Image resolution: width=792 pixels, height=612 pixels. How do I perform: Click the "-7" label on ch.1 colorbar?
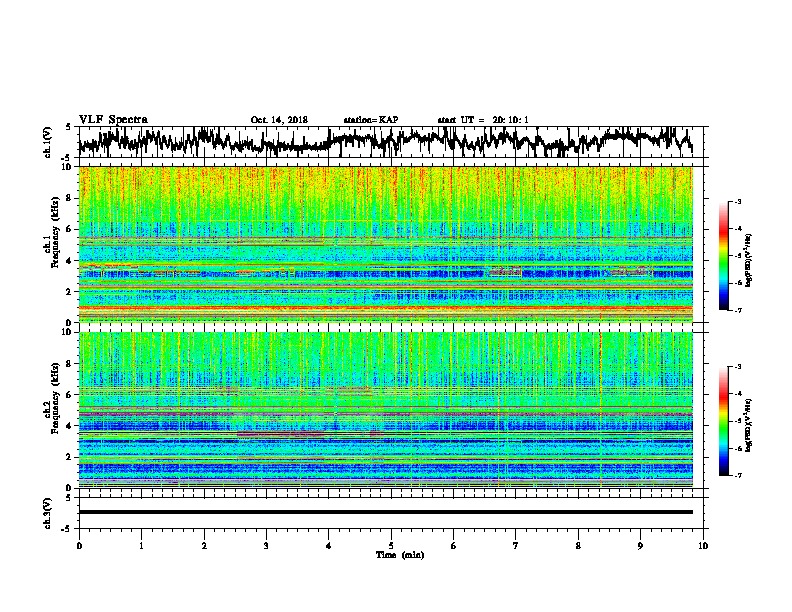pos(738,310)
